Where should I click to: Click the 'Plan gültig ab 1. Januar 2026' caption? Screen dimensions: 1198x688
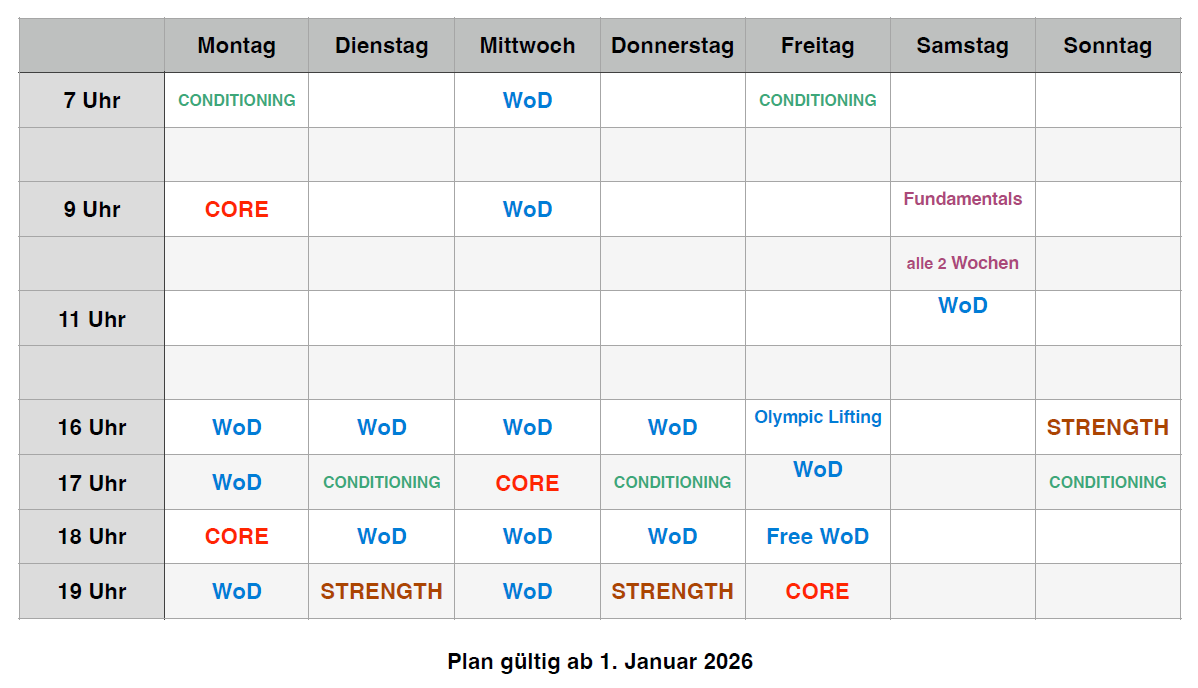click(x=600, y=661)
